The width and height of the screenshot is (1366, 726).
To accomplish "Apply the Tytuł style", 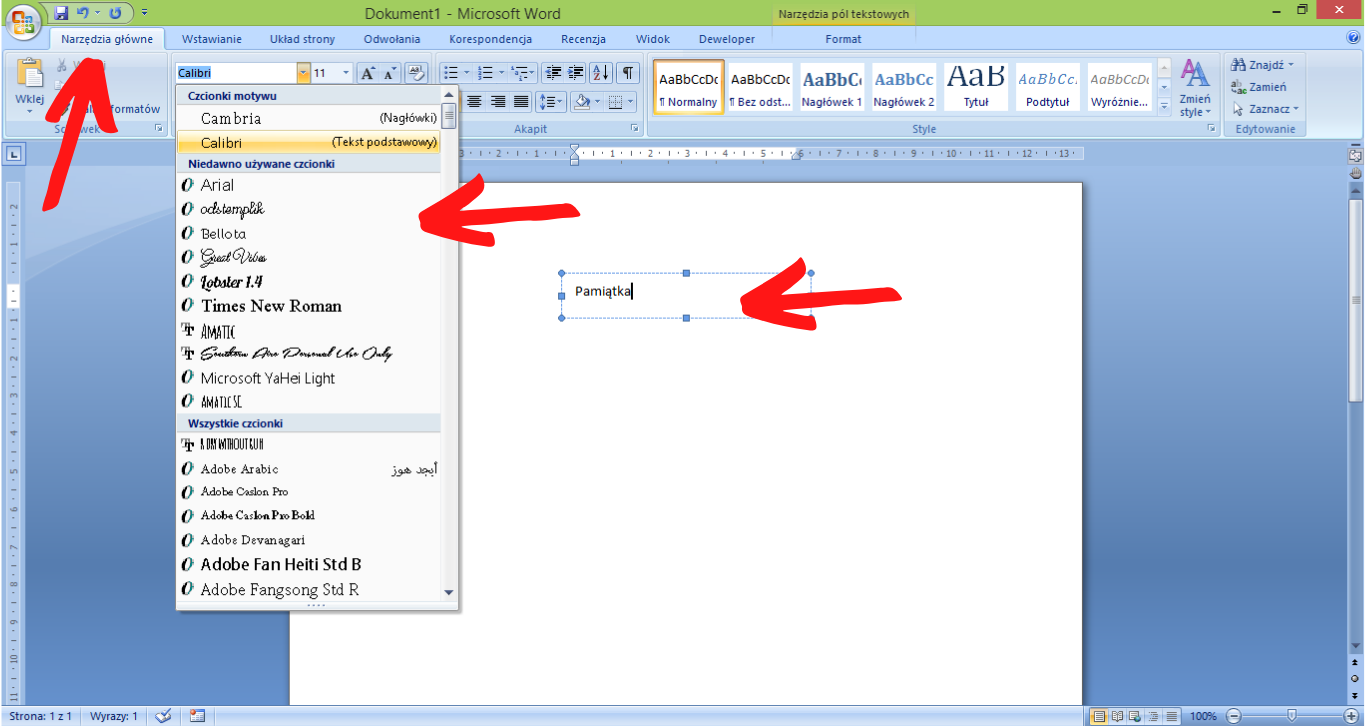I will click(x=976, y=87).
